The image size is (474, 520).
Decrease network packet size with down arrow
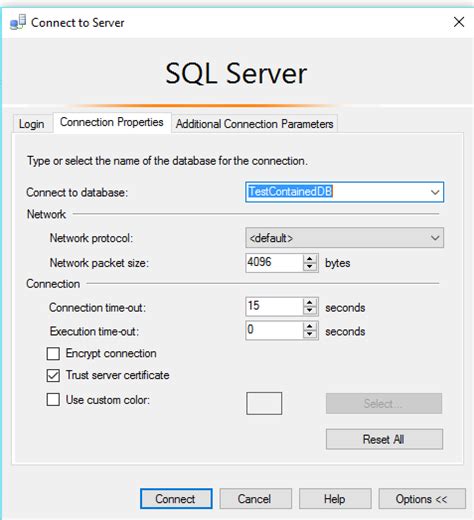310,267
